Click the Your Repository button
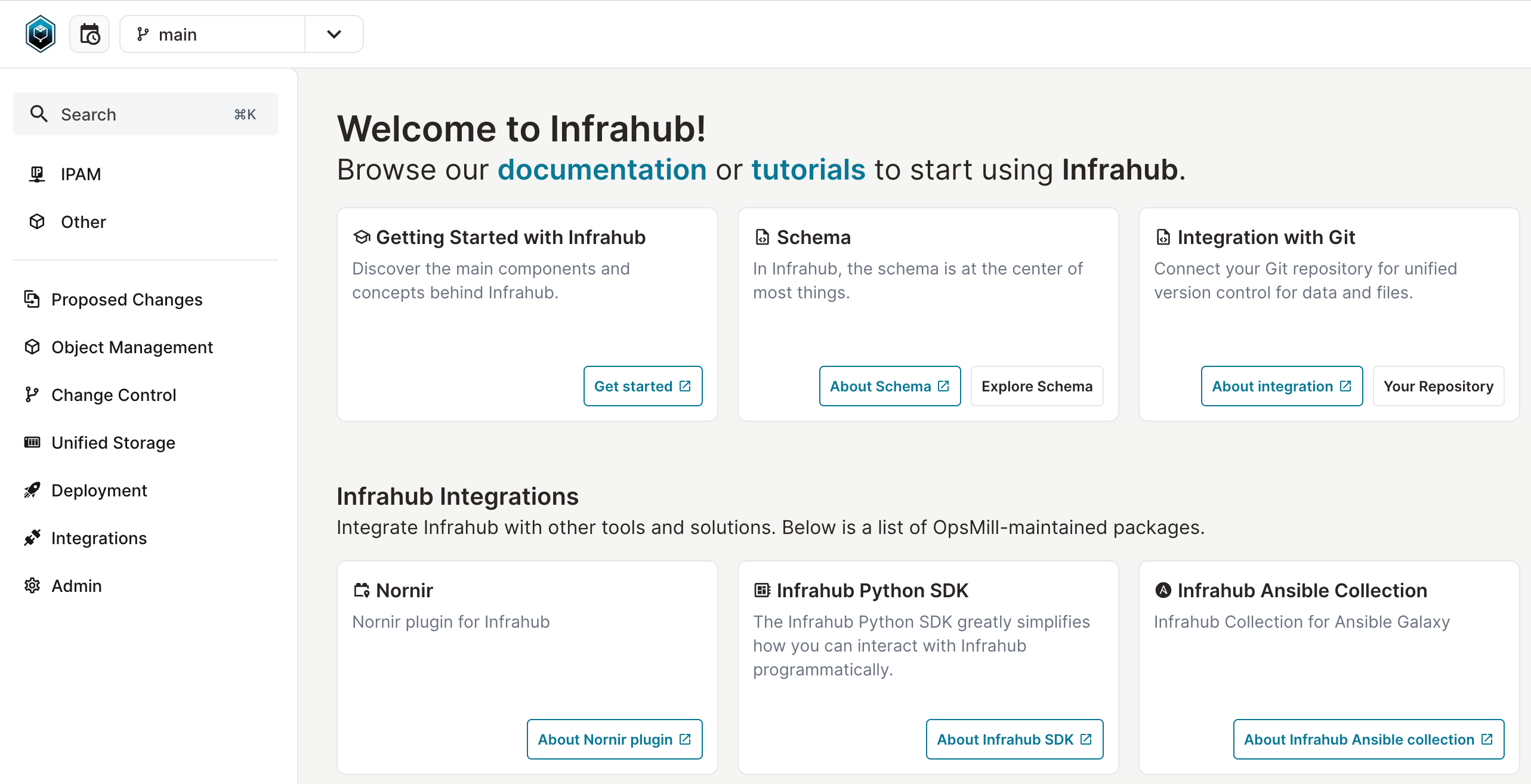The width and height of the screenshot is (1531, 784). [x=1438, y=386]
